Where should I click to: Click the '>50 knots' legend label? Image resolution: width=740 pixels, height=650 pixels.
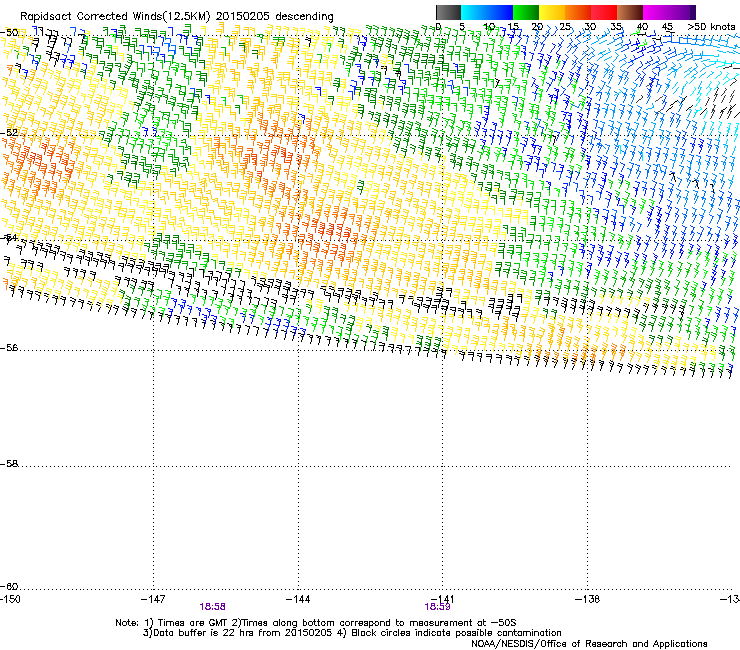click(711, 27)
